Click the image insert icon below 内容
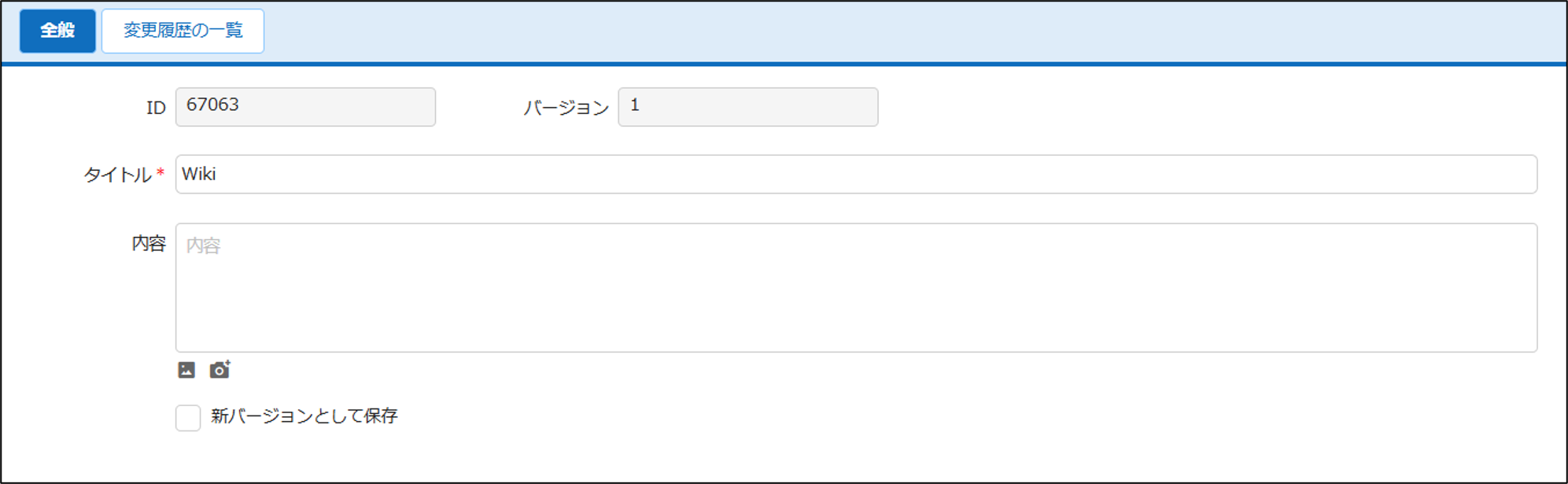The height and width of the screenshot is (484, 1568). point(186,370)
